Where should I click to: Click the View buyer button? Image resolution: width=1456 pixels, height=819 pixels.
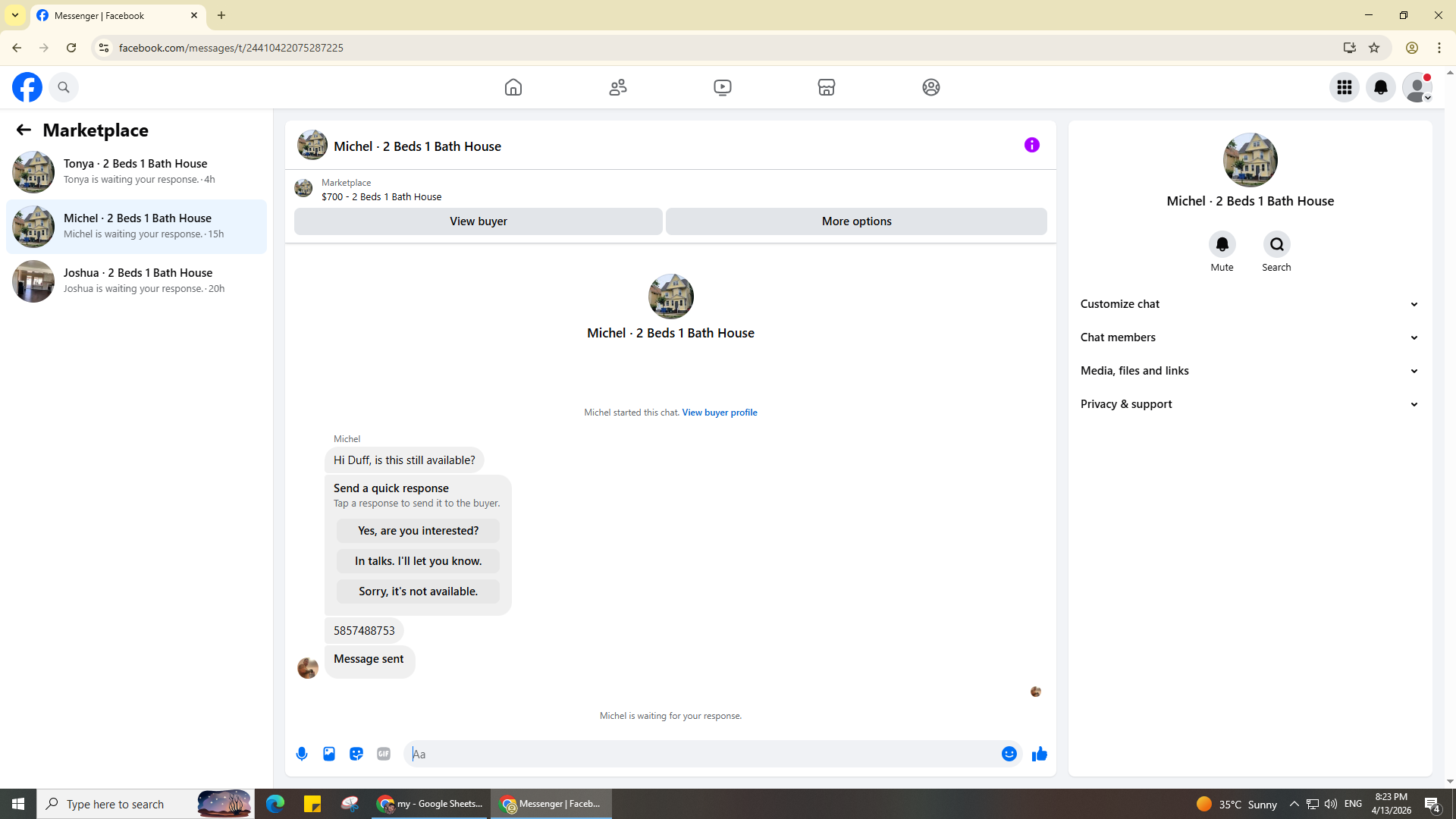point(479,221)
